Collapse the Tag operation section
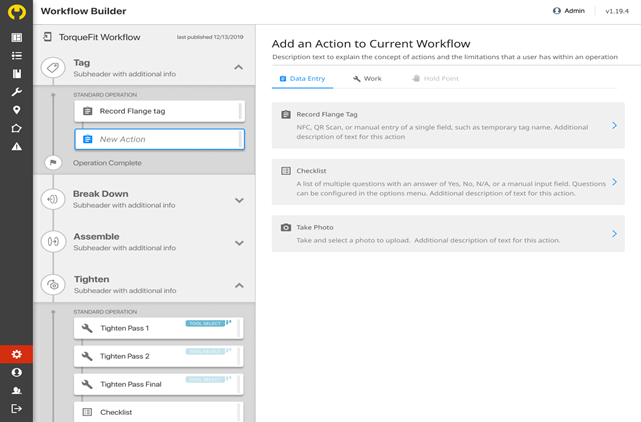Image resolution: width=641 pixels, height=422 pixels. (239, 67)
